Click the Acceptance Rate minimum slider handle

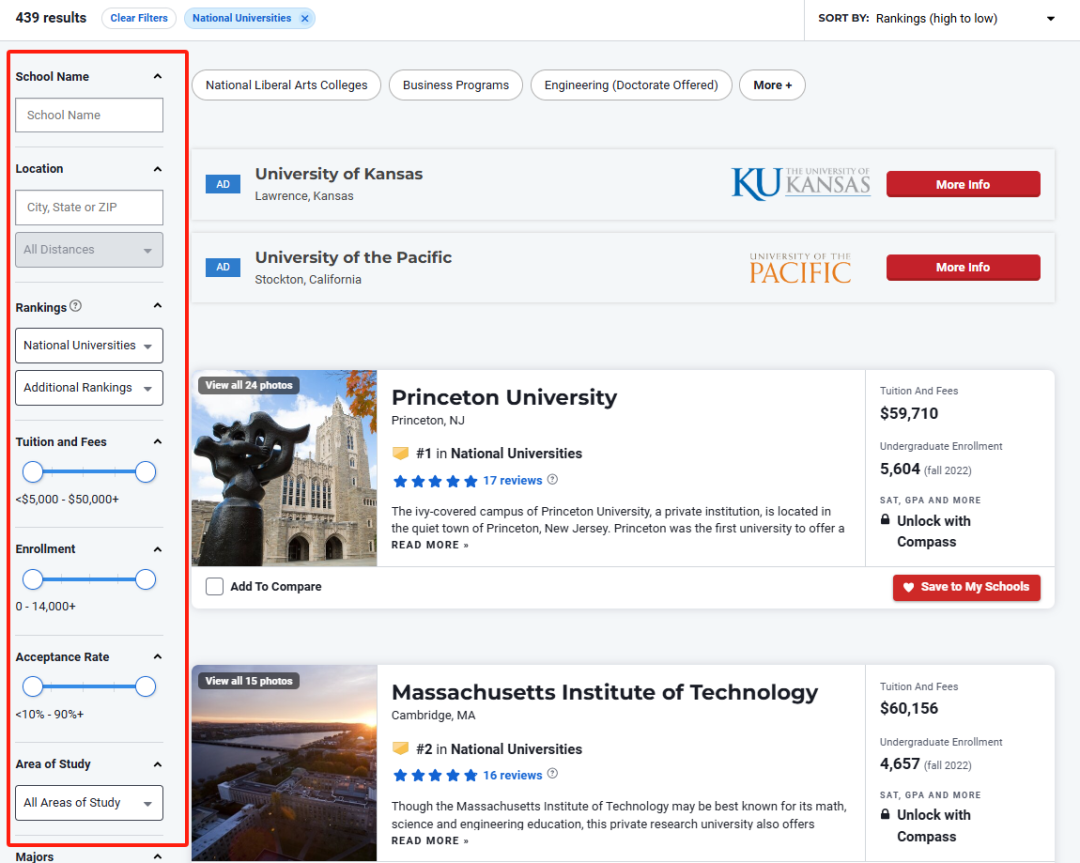click(x=32, y=687)
